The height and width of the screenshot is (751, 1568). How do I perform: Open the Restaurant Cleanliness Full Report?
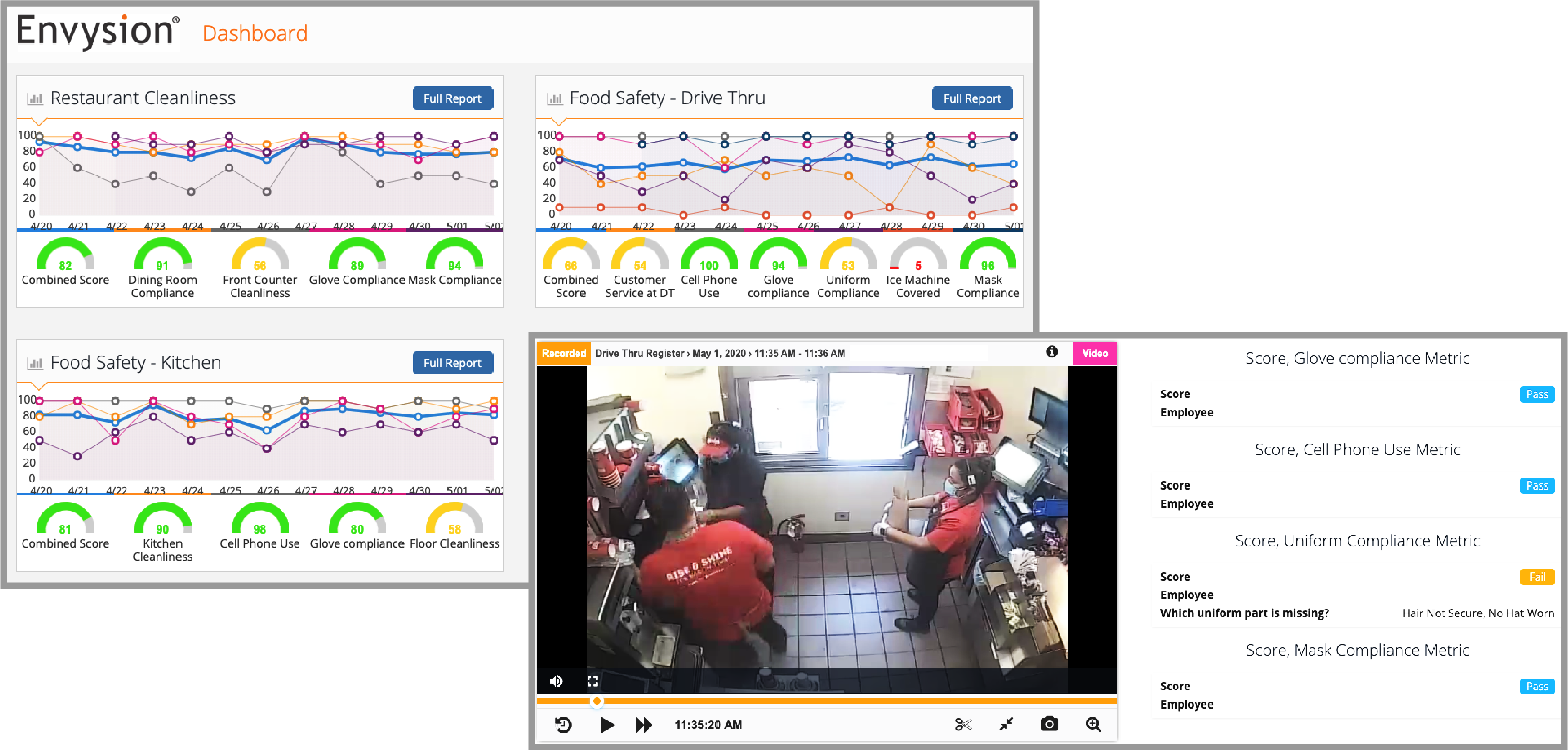[x=452, y=99]
